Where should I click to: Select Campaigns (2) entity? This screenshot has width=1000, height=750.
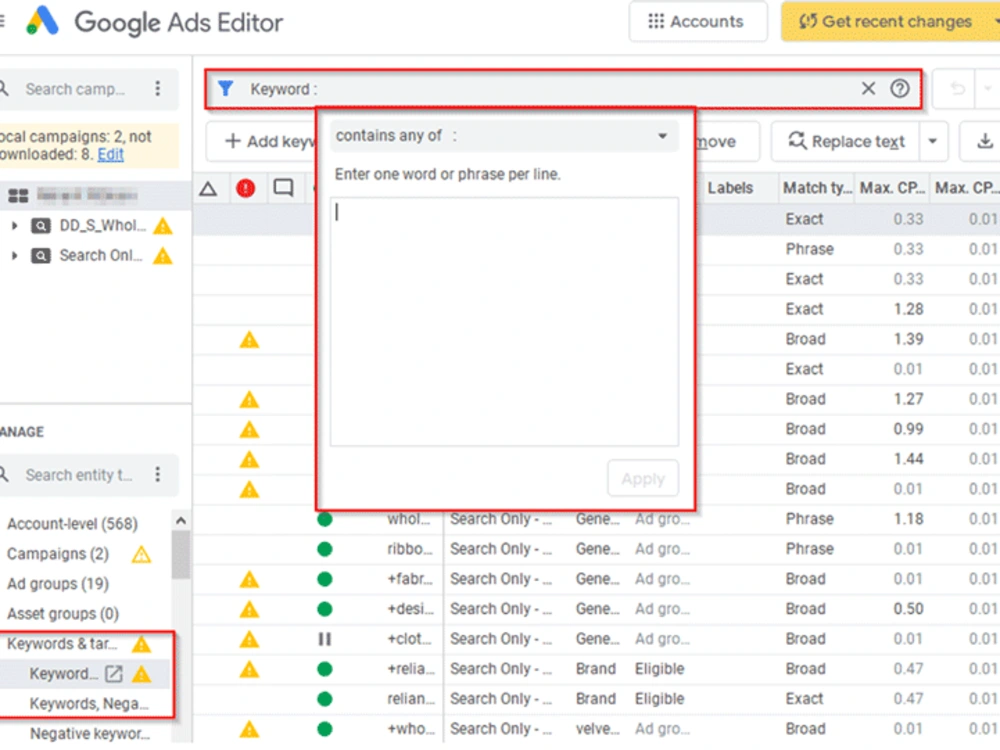coord(58,554)
